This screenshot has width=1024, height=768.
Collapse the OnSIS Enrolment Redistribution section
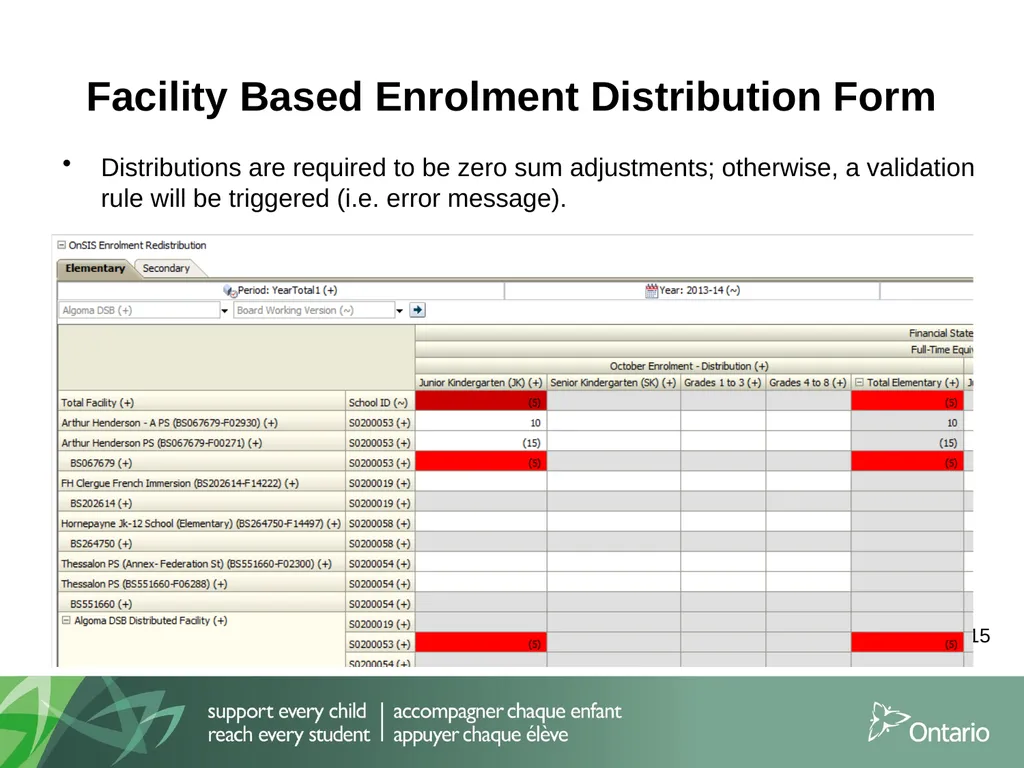click(61, 245)
